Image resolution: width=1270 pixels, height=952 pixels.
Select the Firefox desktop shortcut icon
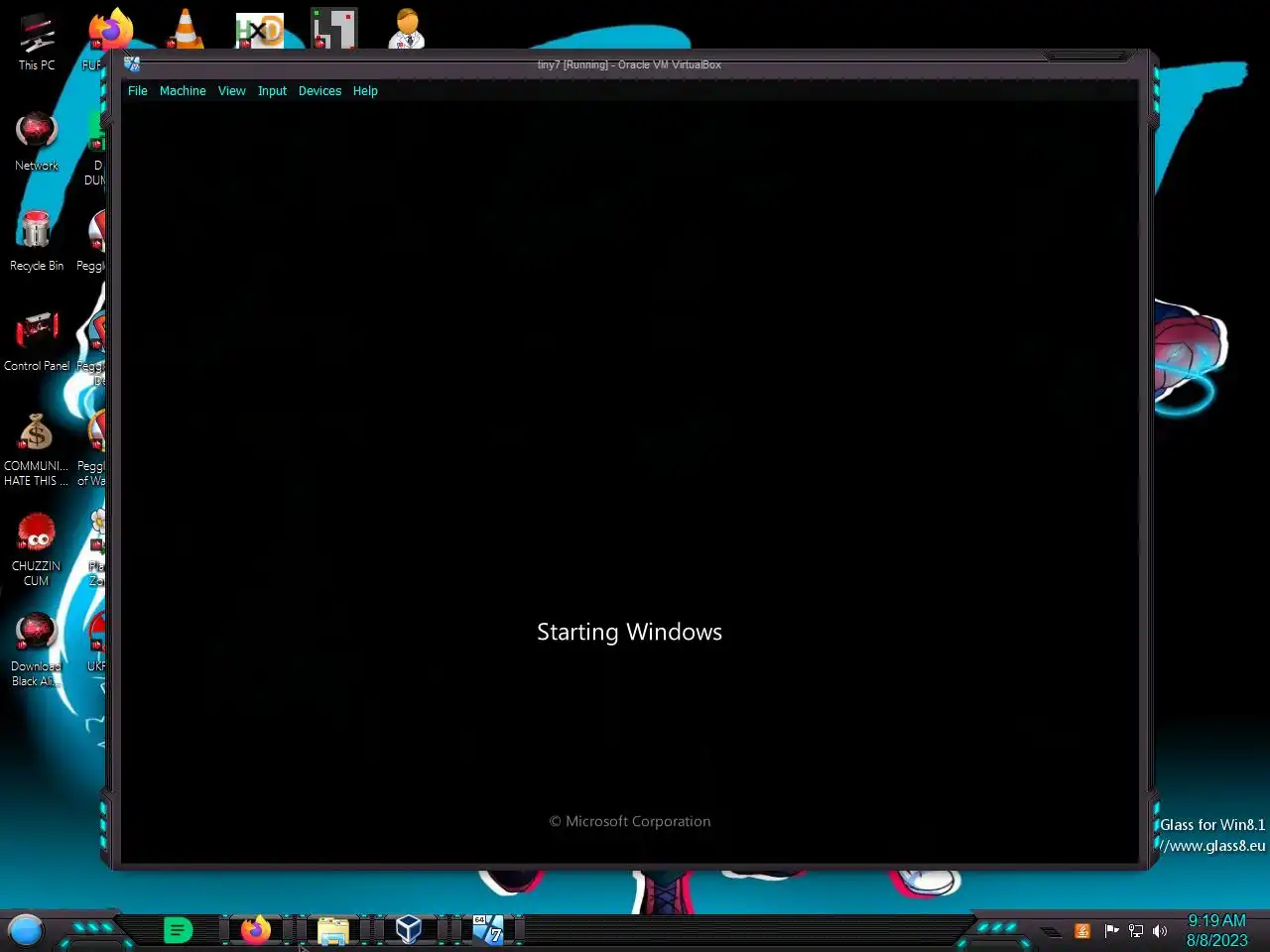click(x=109, y=30)
